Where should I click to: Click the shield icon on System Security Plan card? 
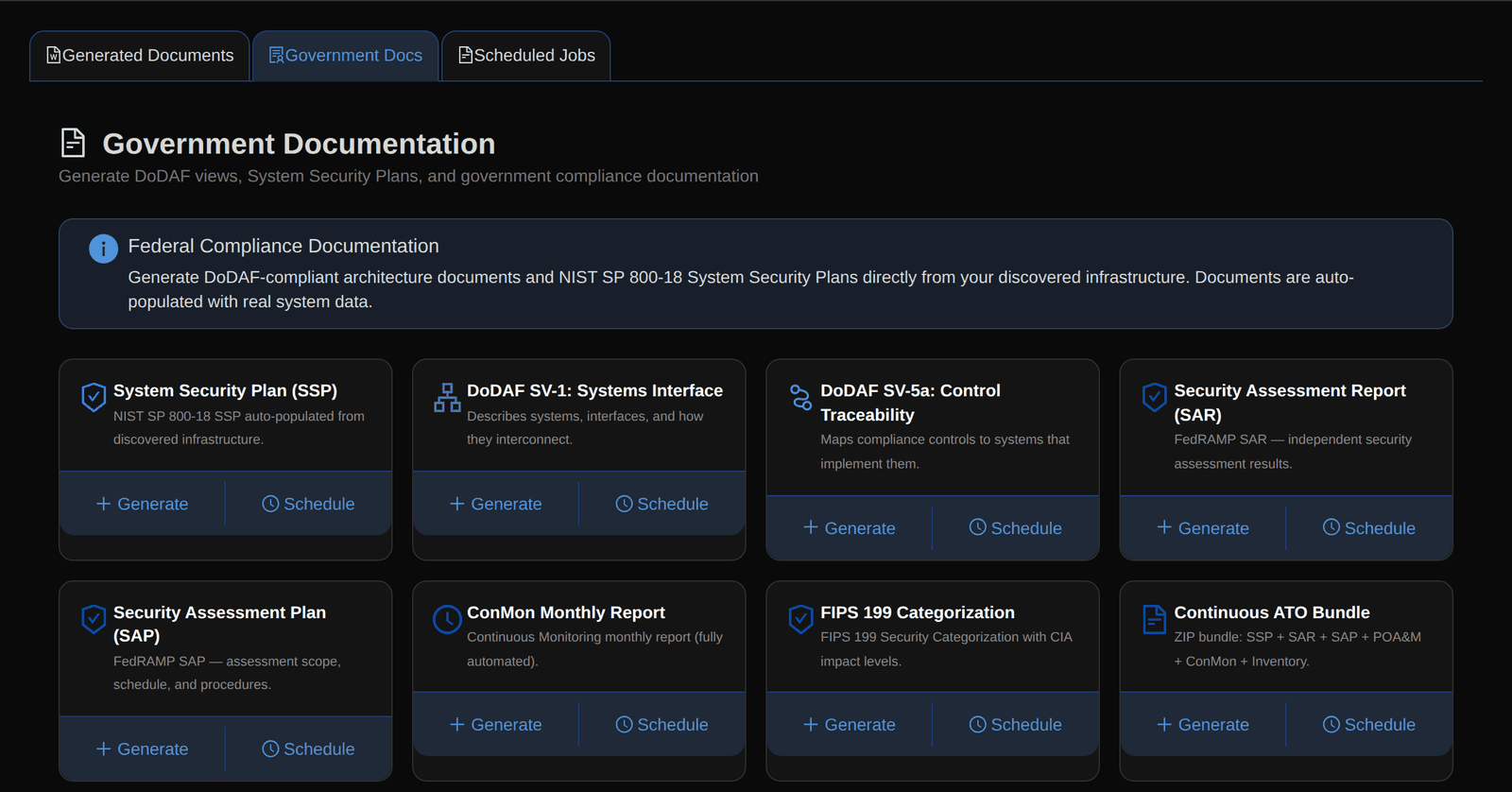point(94,397)
